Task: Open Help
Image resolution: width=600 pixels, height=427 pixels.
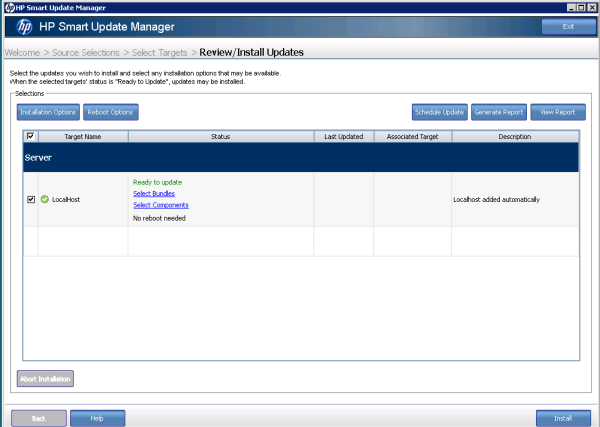Action: coord(97,417)
